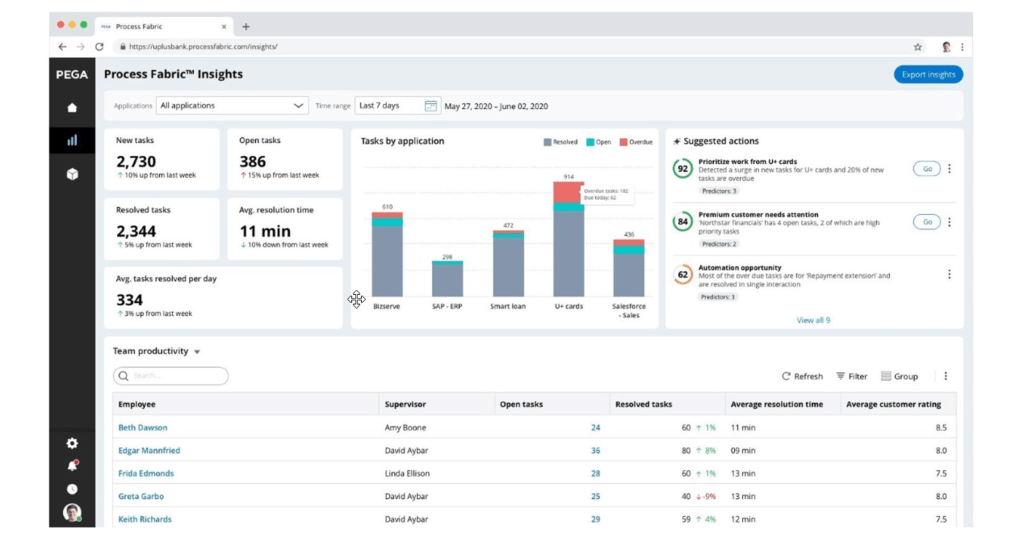Open more options for Automation opportunity suggestion
Image resolution: width=1024 pixels, height=546 pixels.
click(x=949, y=275)
